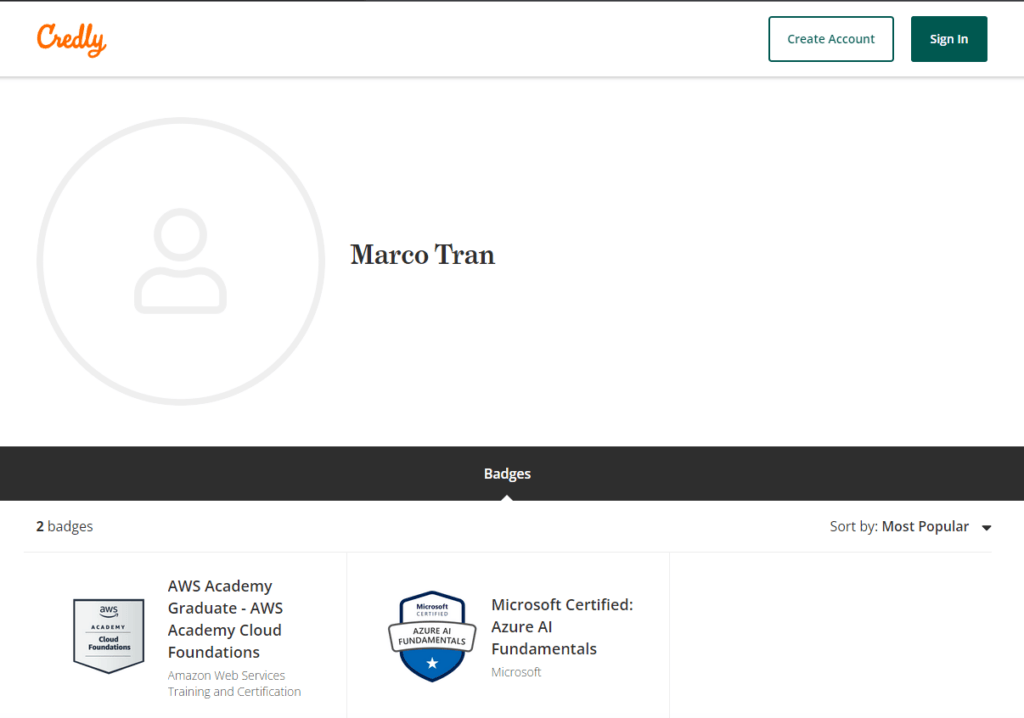The width and height of the screenshot is (1024, 718).
Task: Click the person silhouette inside the avatar circle
Action: [181, 260]
